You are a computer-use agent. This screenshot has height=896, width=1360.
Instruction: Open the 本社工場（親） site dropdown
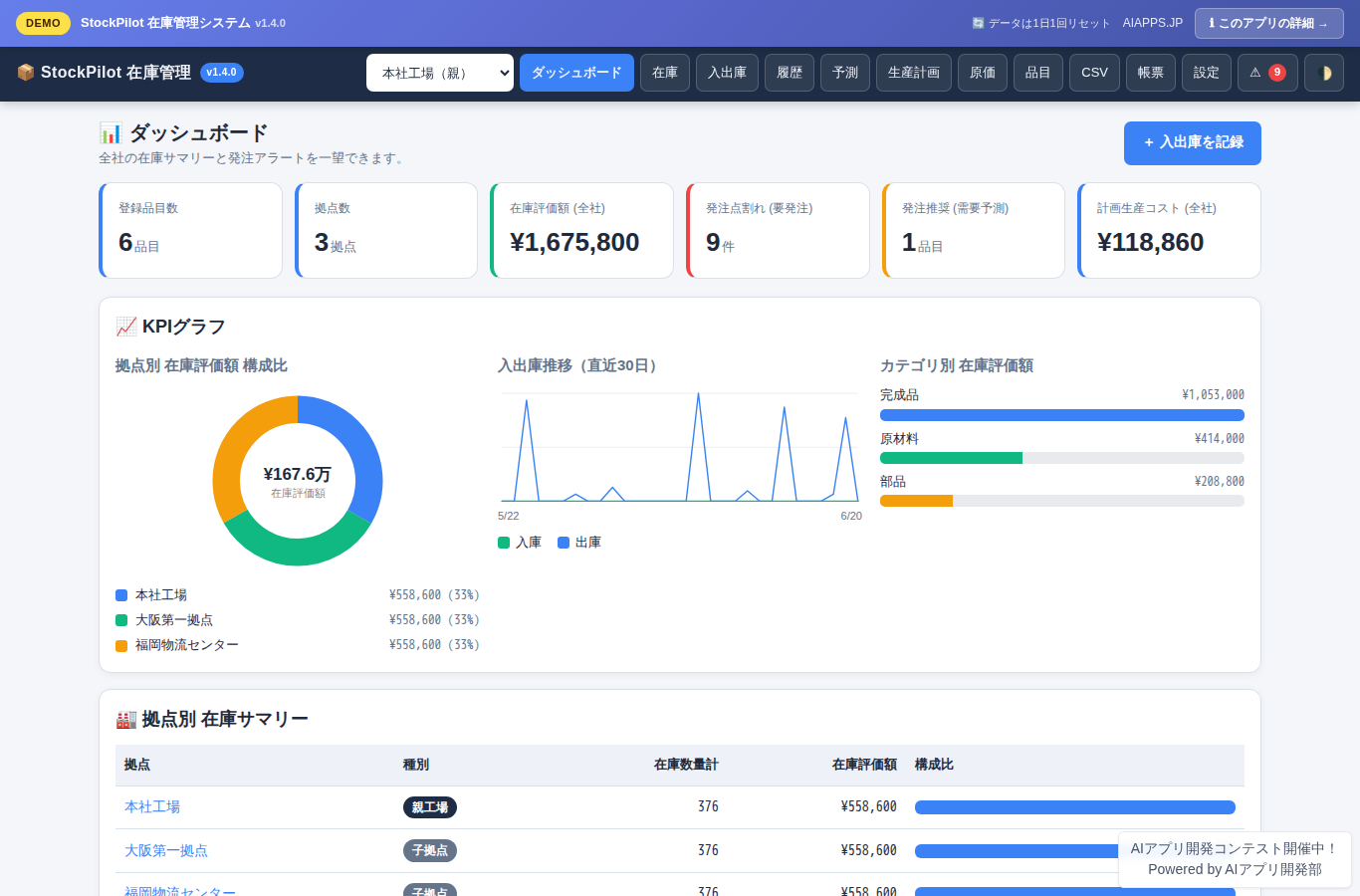[x=440, y=73]
